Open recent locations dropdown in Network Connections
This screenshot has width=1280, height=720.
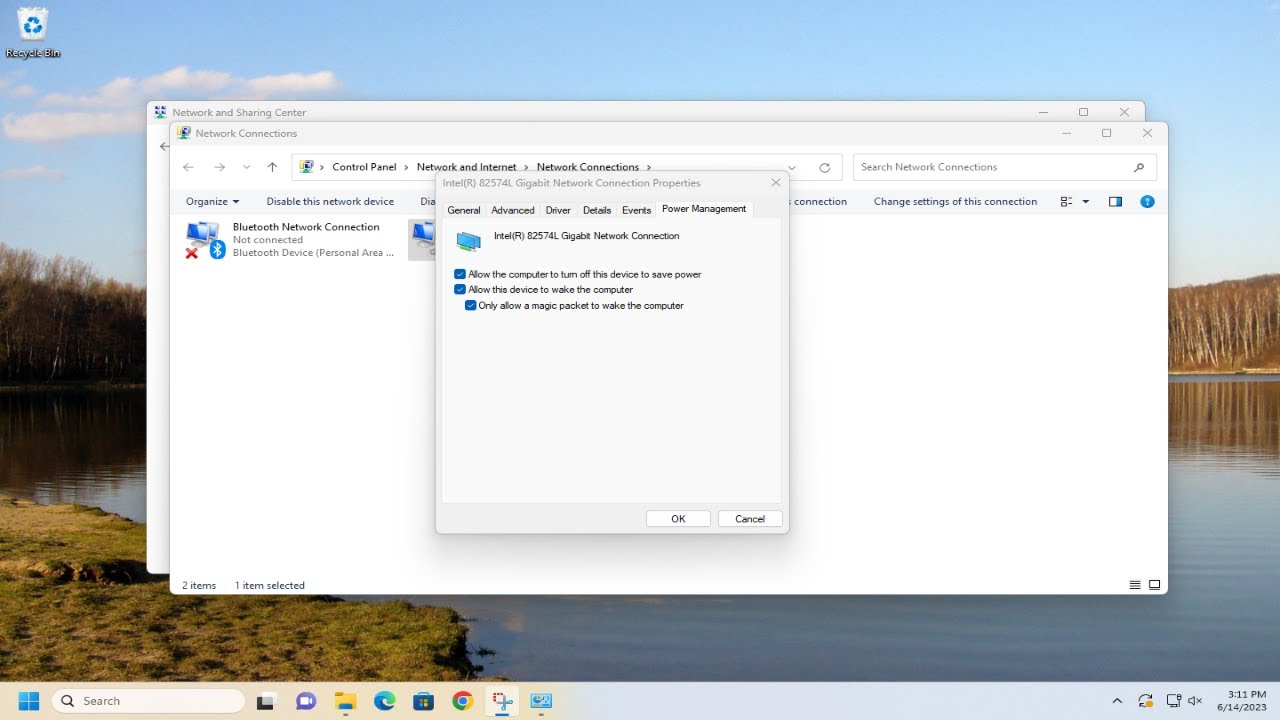(x=246, y=167)
